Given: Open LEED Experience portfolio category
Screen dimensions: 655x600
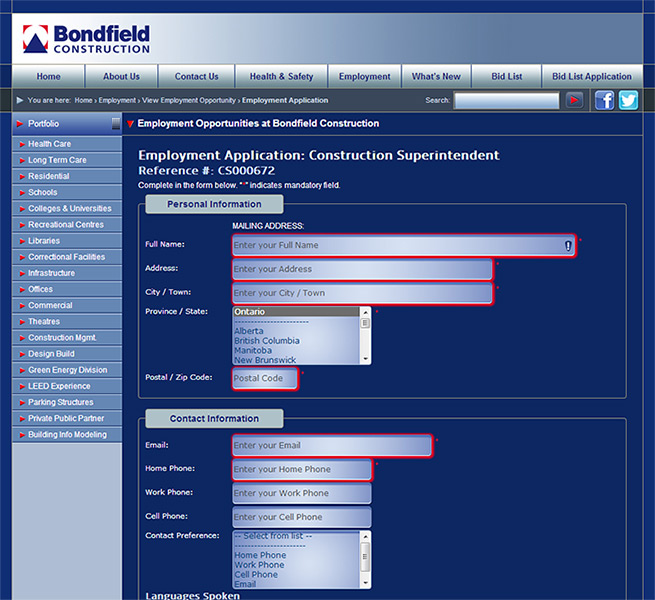Looking at the screenshot, I should pos(67,386).
